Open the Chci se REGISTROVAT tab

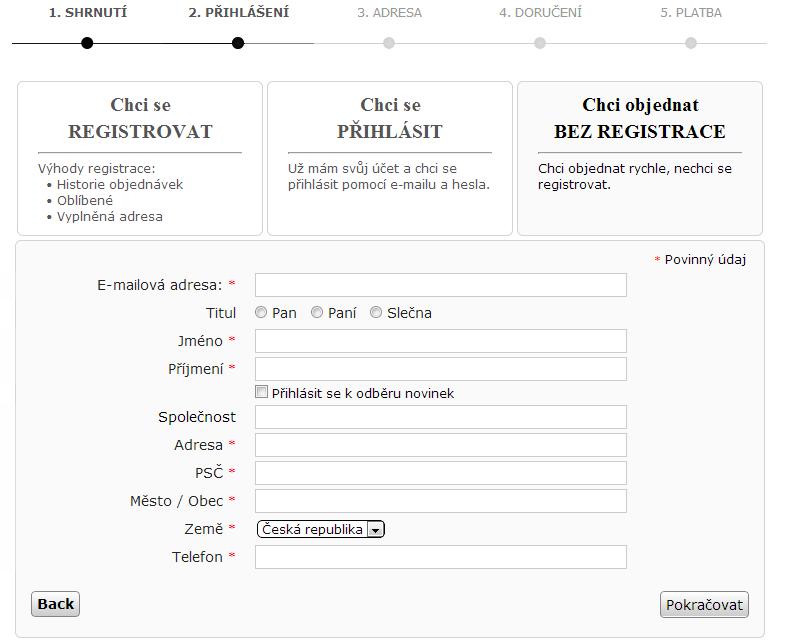point(140,158)
